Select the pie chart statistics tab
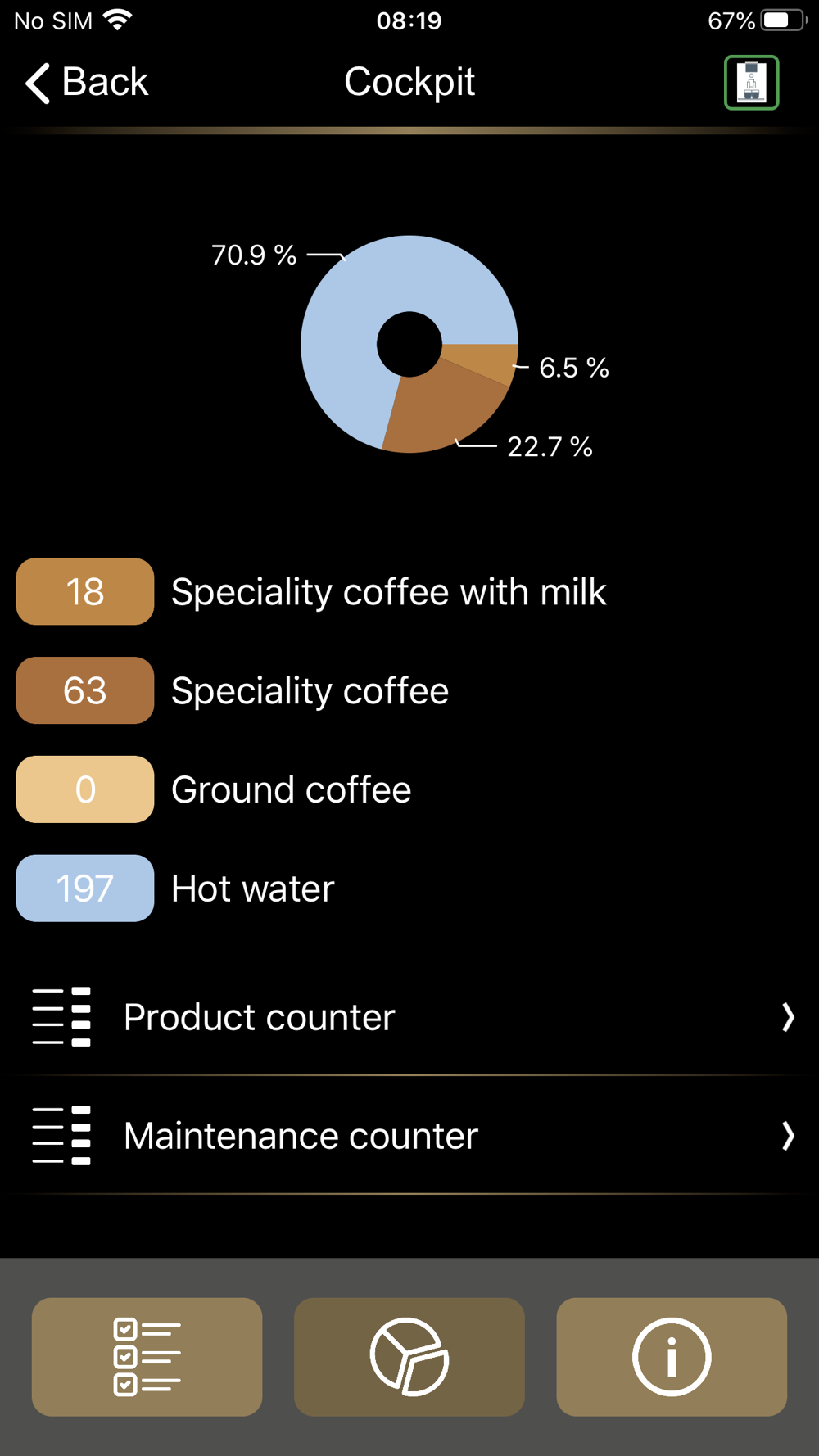819x1456 pixels. pyautogui.click(x=409, y=1356)
